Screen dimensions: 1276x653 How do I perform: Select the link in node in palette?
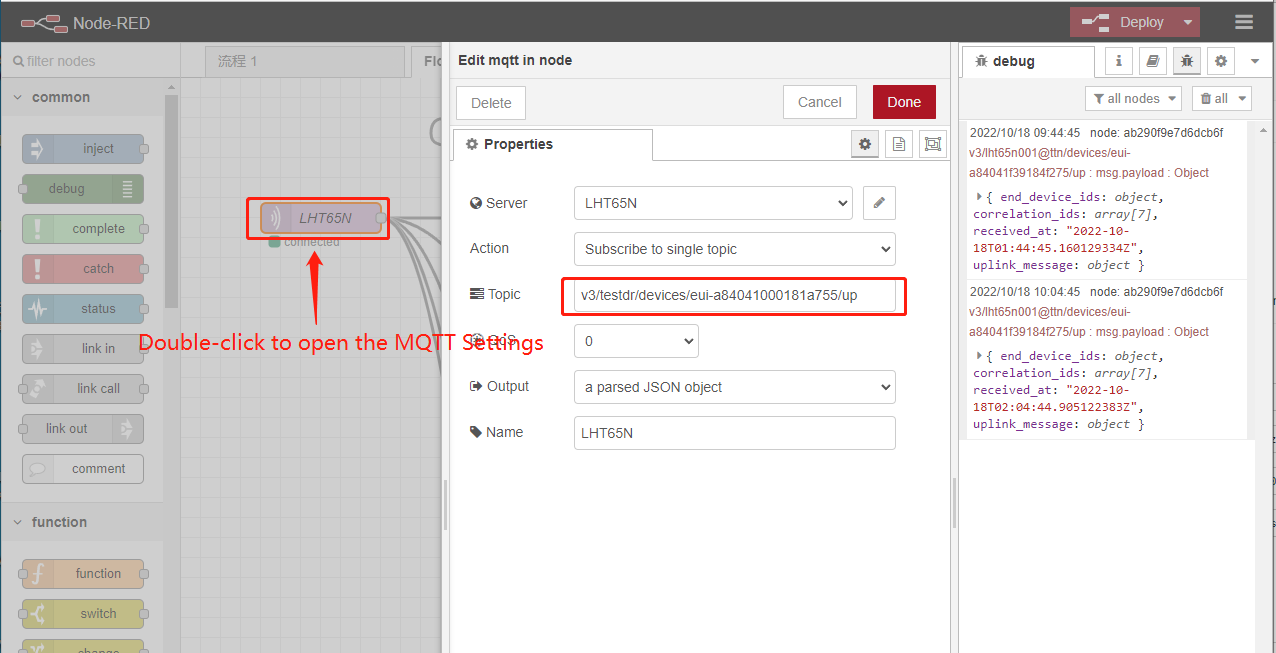(83, 349)
